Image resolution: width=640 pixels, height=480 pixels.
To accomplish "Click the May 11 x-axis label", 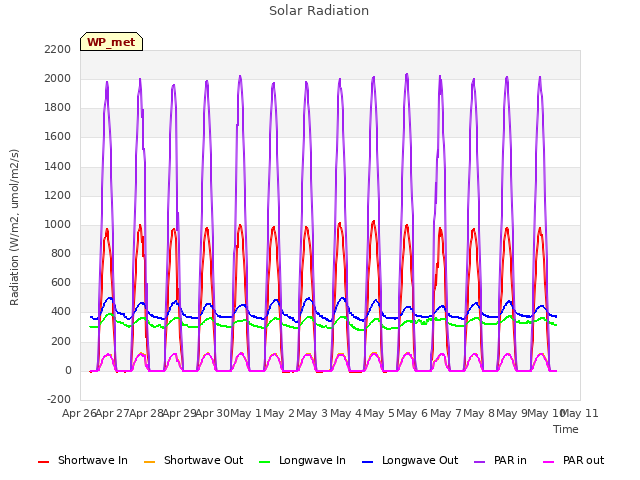I will [580, 413].
